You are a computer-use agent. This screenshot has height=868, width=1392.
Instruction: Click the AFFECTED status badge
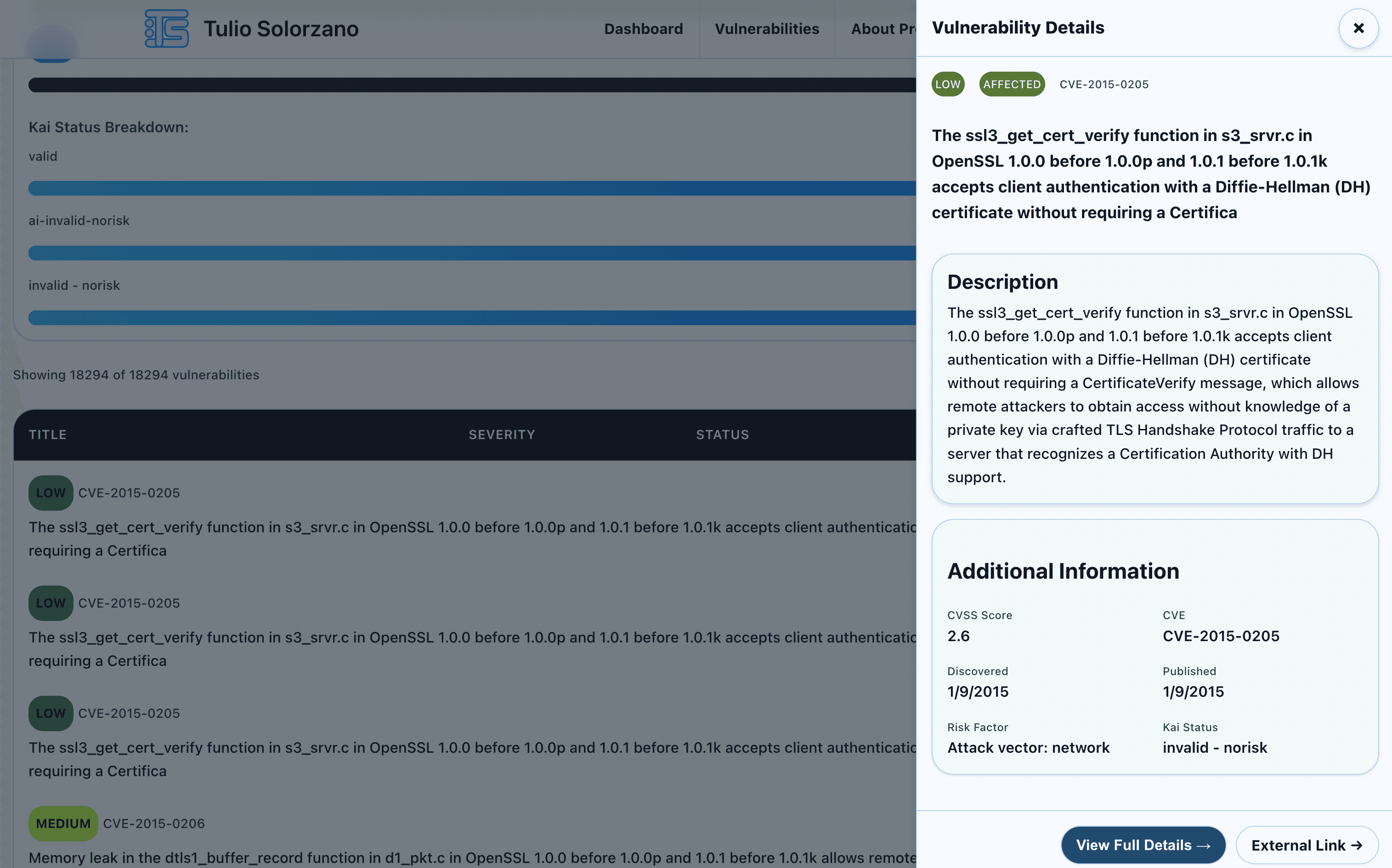(x=1012, y=84)
